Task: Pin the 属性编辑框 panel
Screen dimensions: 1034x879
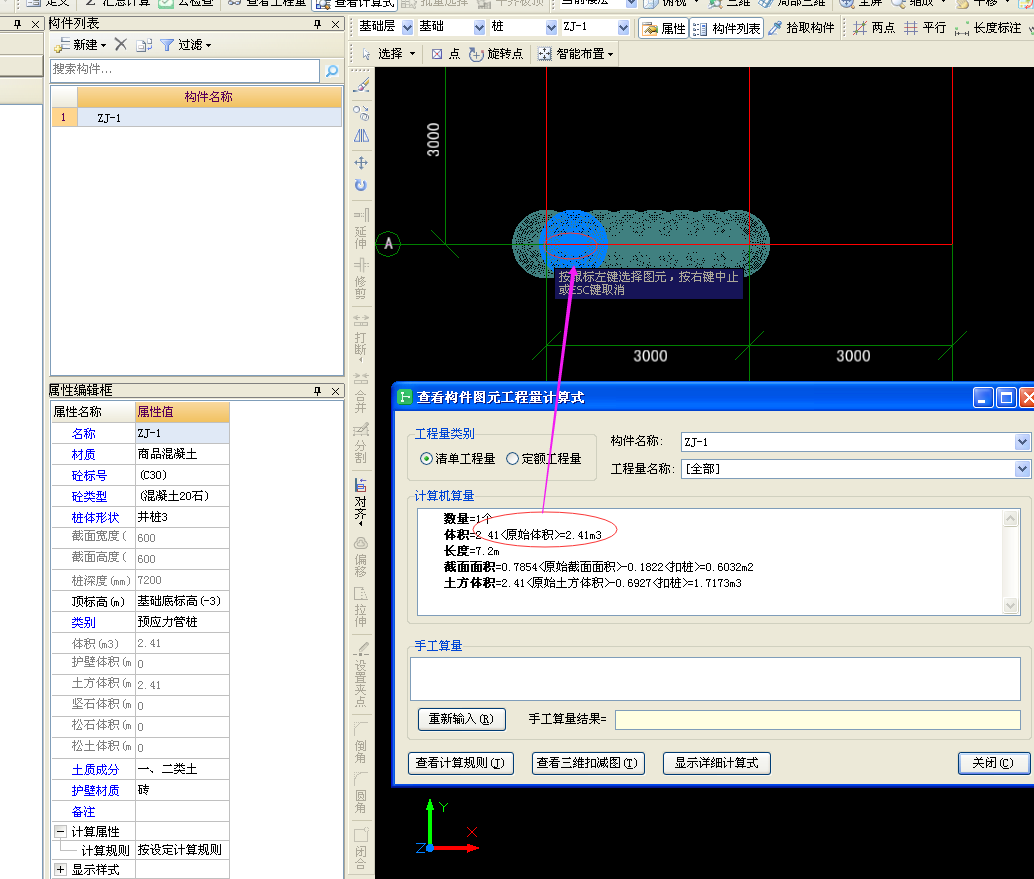Action: point(317,391)
